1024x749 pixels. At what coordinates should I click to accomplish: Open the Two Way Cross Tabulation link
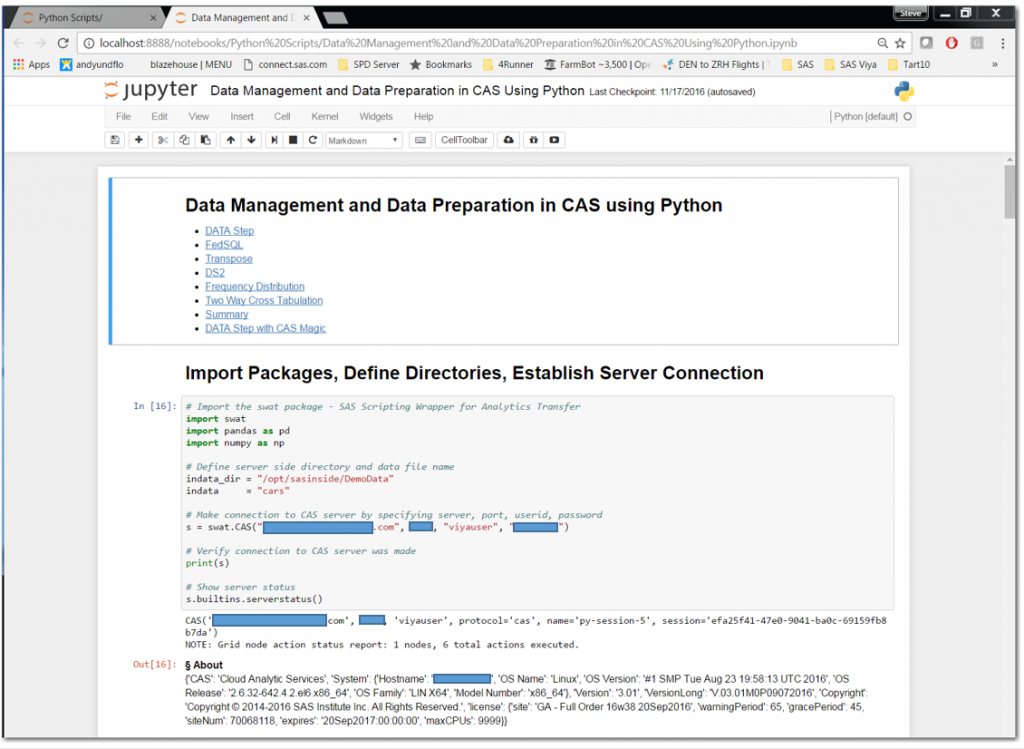pos(263,300)
